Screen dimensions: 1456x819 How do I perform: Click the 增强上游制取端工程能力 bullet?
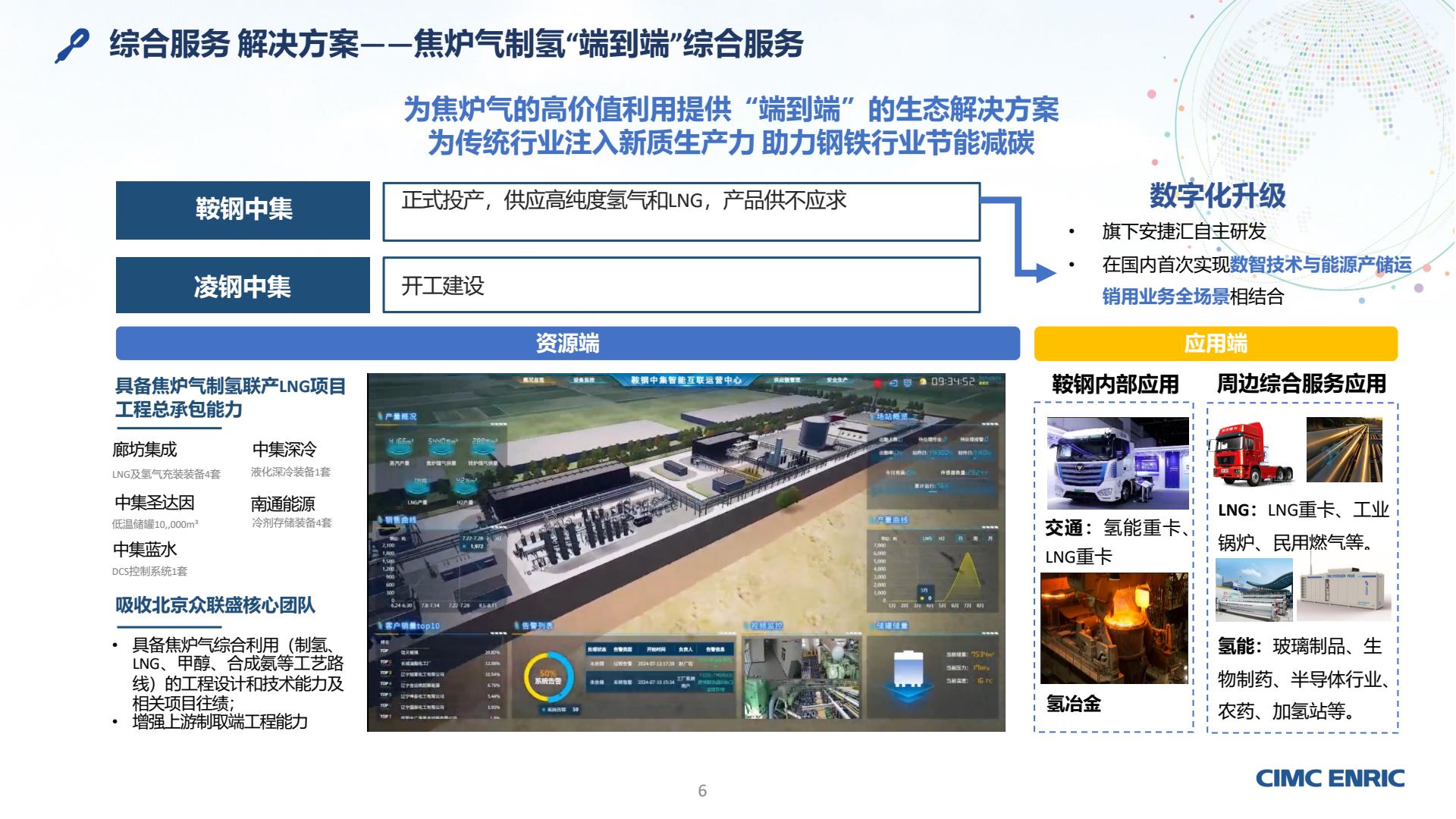click(220, 722)
